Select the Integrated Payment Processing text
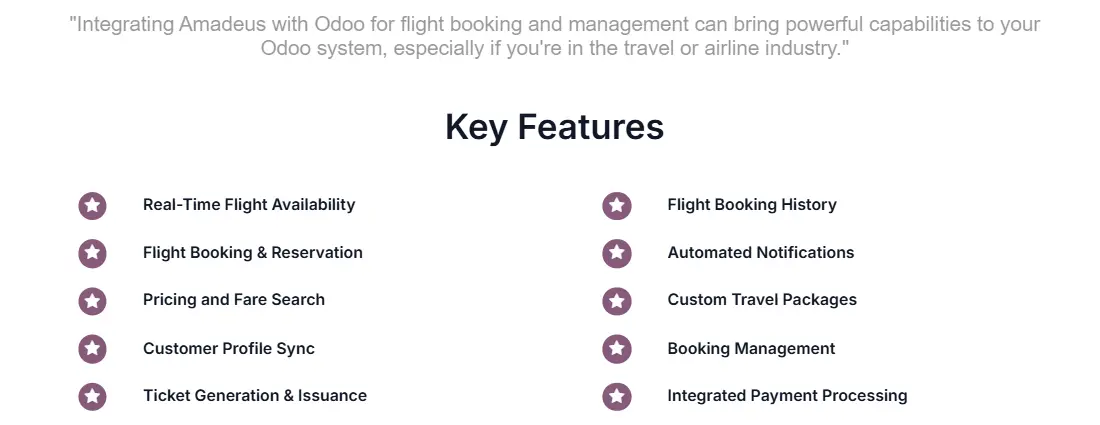Screen dimensions: 1100x425 (787, 396)
